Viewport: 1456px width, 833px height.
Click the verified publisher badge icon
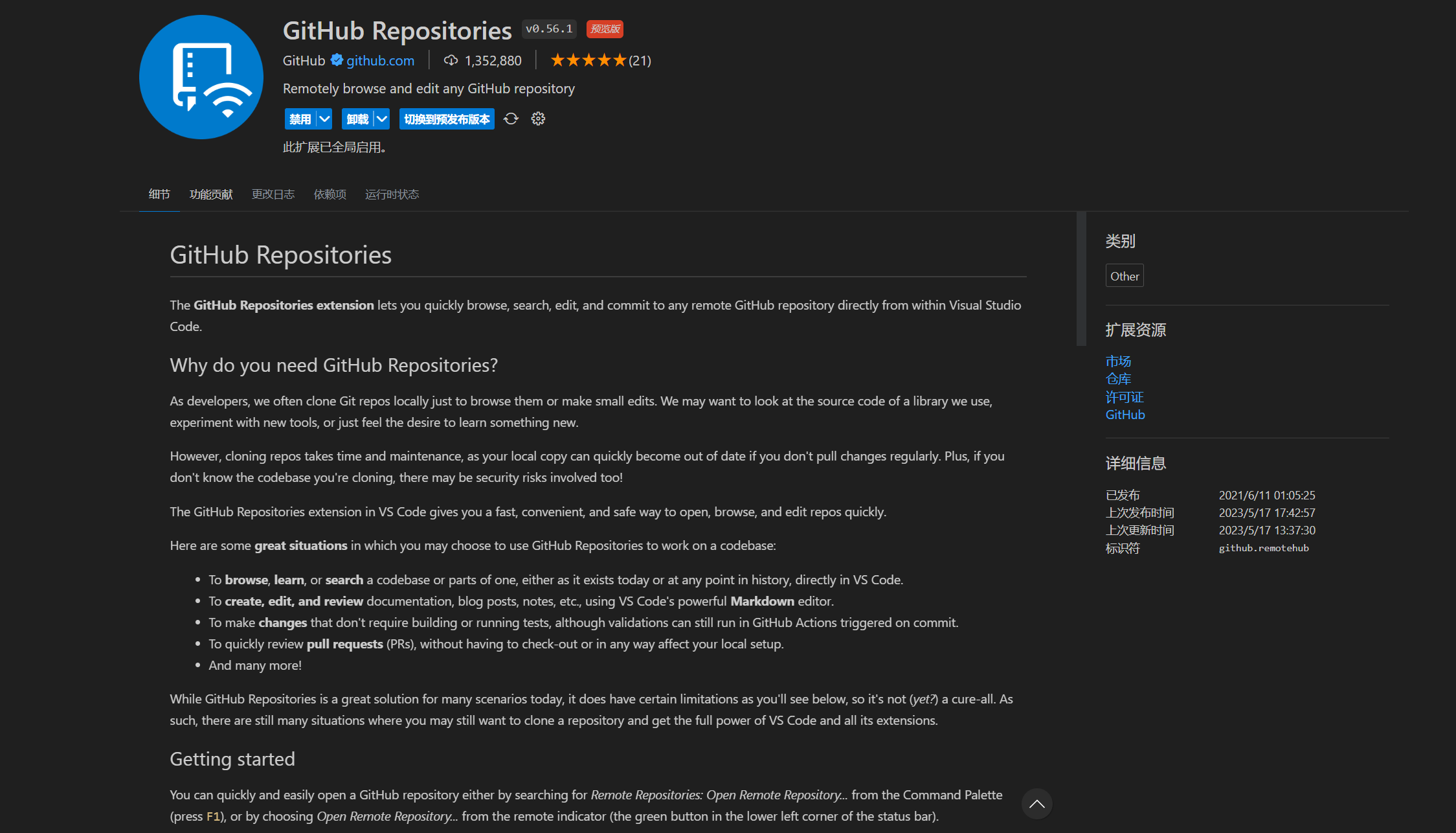(337, 60)
